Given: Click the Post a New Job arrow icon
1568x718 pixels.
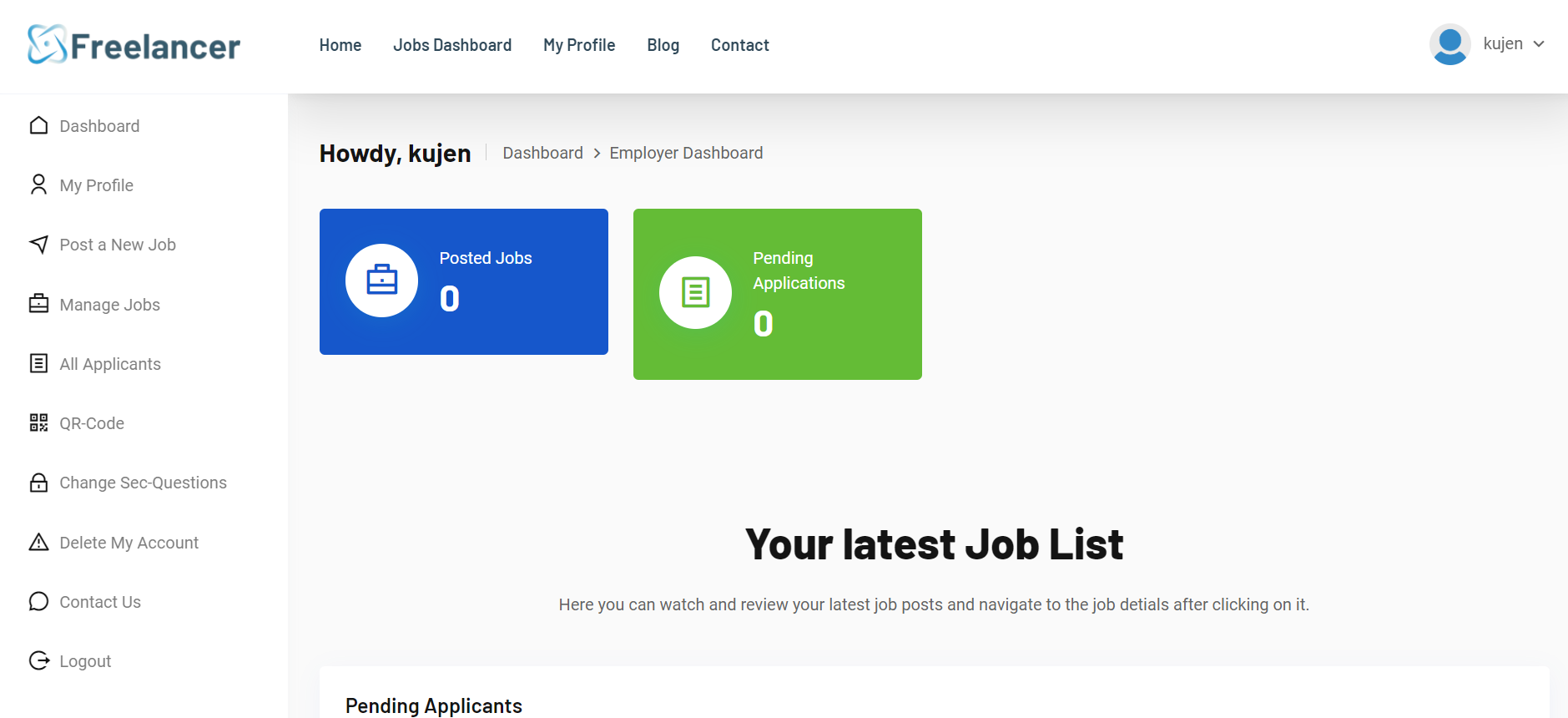Looking at the screenshot, I should pyautogui.click(x=38, y=245).
